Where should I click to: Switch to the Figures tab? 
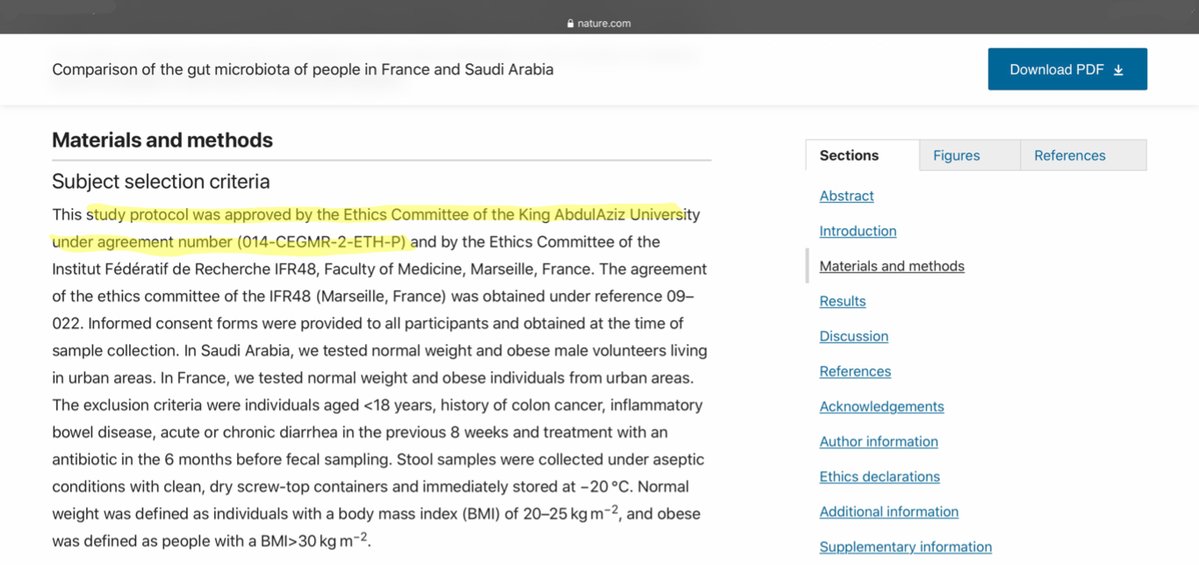tap(956, 155)
